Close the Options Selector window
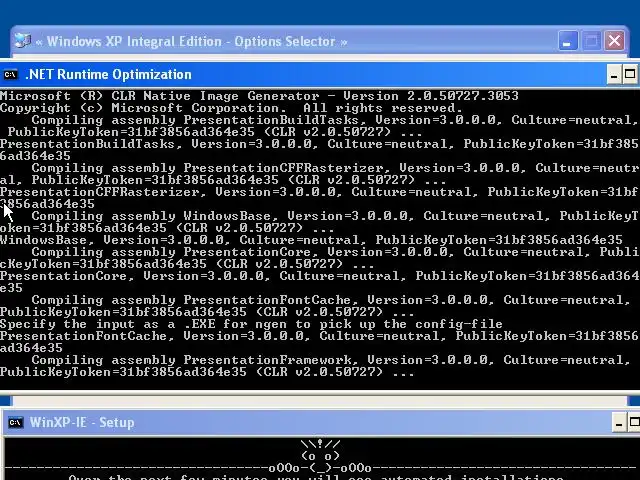 pos(615,41)
